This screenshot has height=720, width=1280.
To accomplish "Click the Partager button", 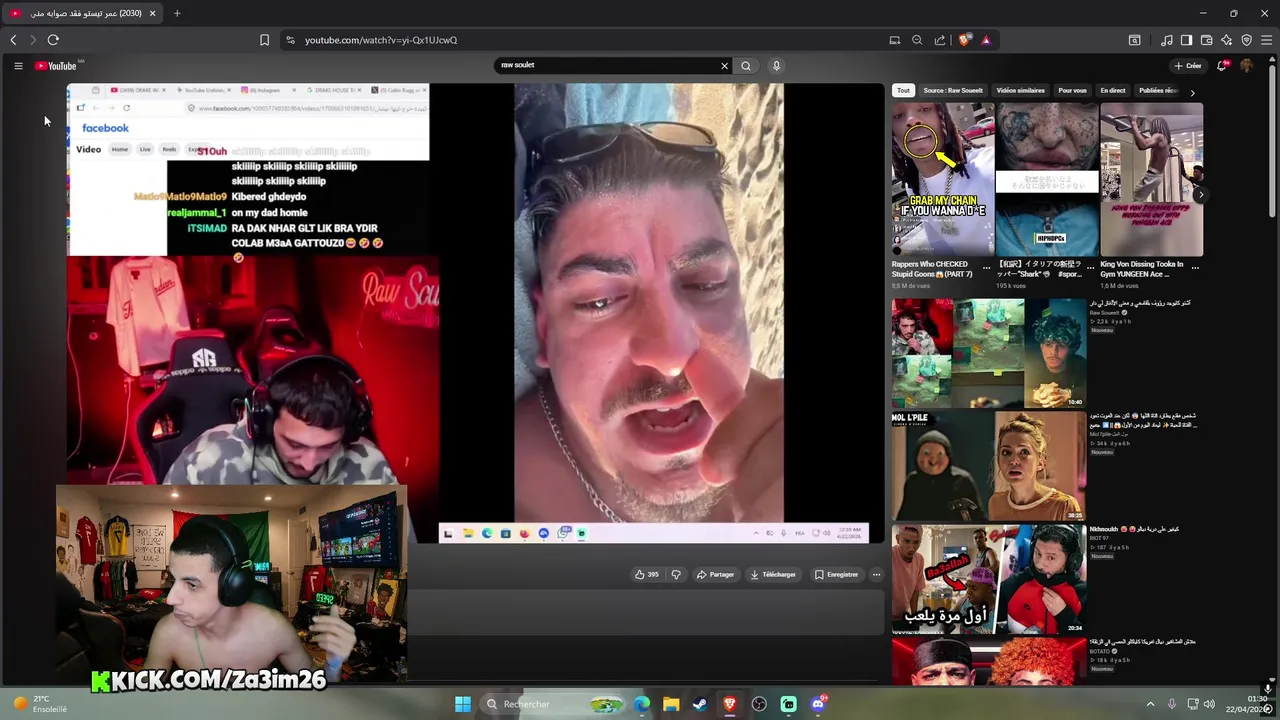I will click(715, 574).
